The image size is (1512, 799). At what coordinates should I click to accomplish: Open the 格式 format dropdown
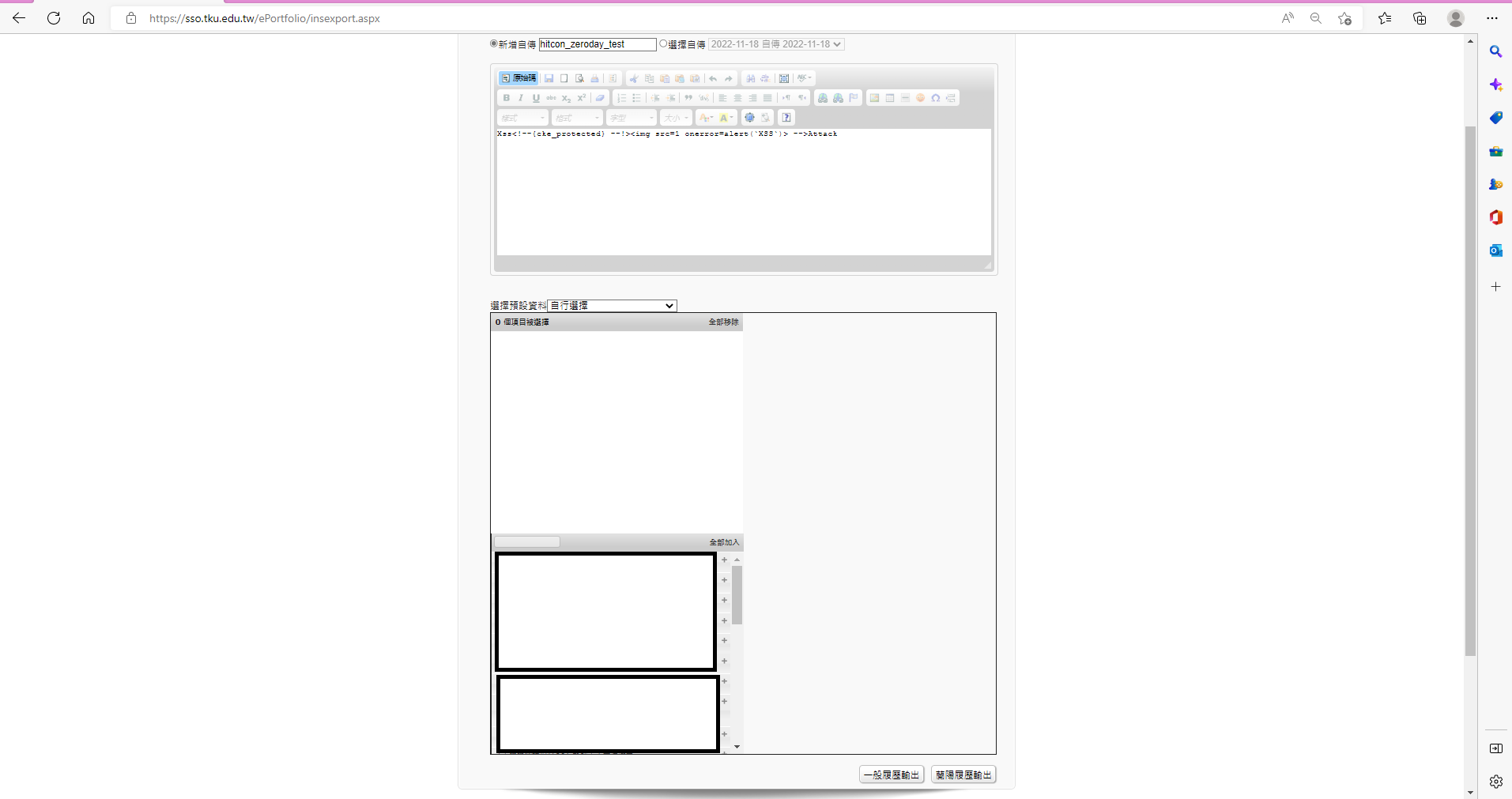pos(577,118)
